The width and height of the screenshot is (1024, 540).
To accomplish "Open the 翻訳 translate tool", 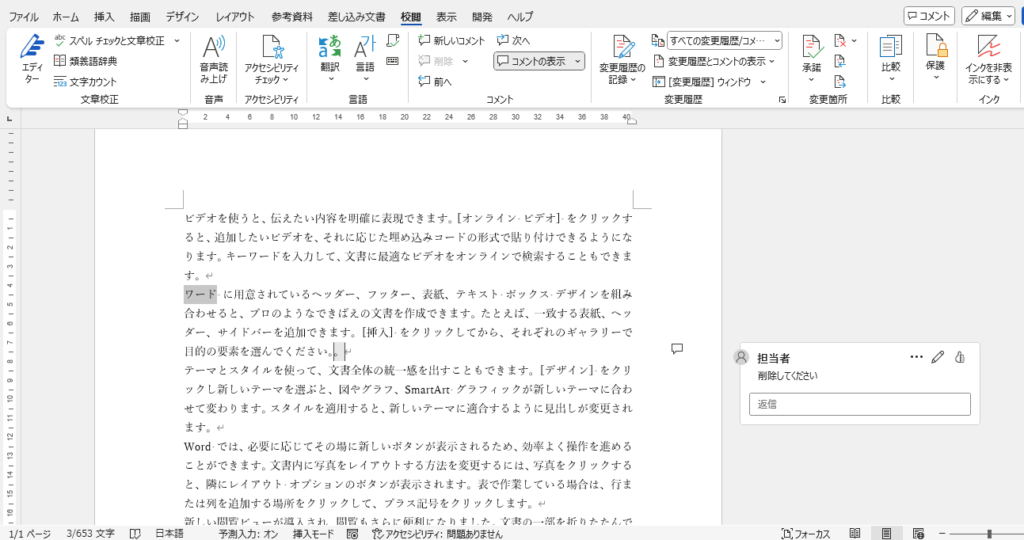I will pos(330,59).
